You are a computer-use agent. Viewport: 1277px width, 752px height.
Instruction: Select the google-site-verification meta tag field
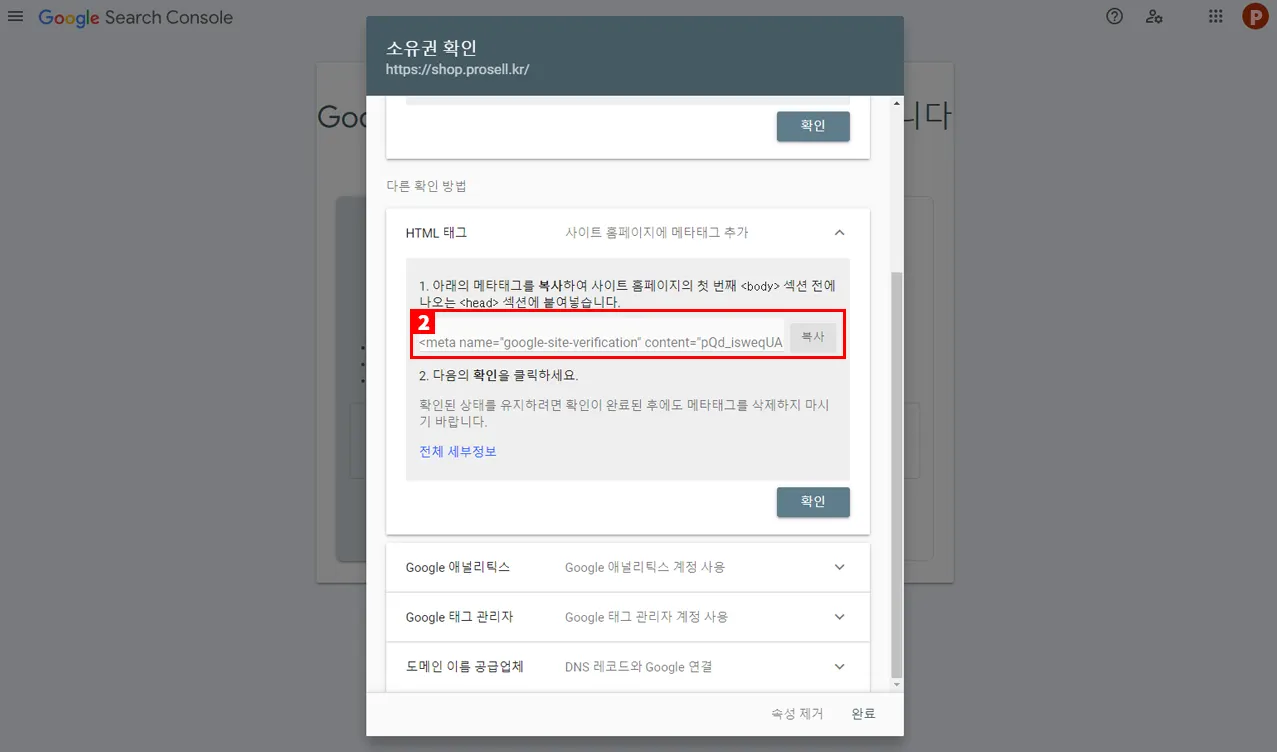pyautogui.click(x=600, y=342)
